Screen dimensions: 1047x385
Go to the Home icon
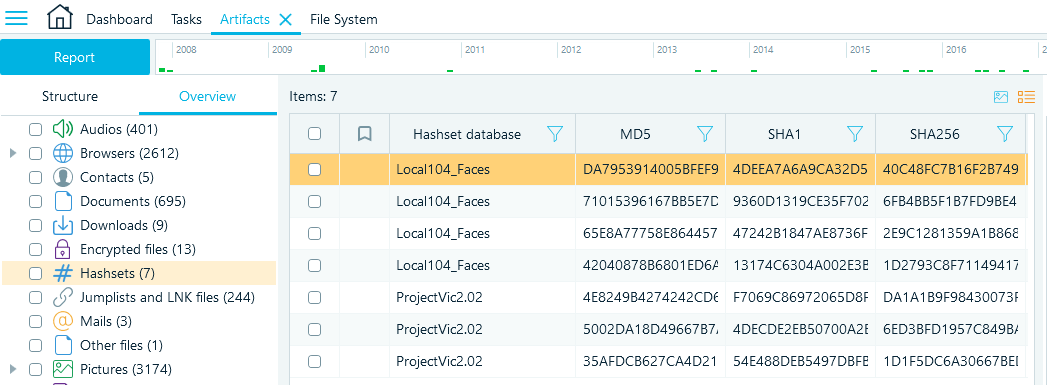(x=59, y=17)
